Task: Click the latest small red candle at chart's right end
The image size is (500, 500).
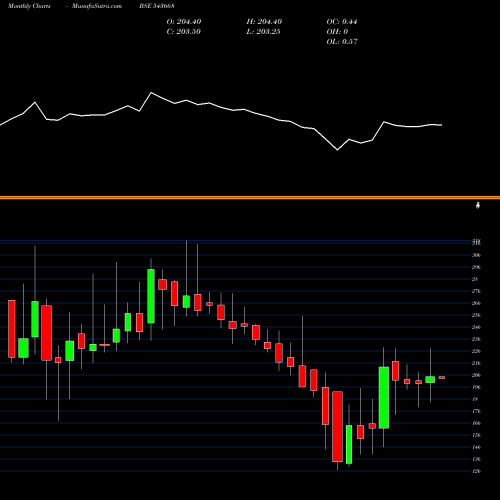Action: click(442, 378)
